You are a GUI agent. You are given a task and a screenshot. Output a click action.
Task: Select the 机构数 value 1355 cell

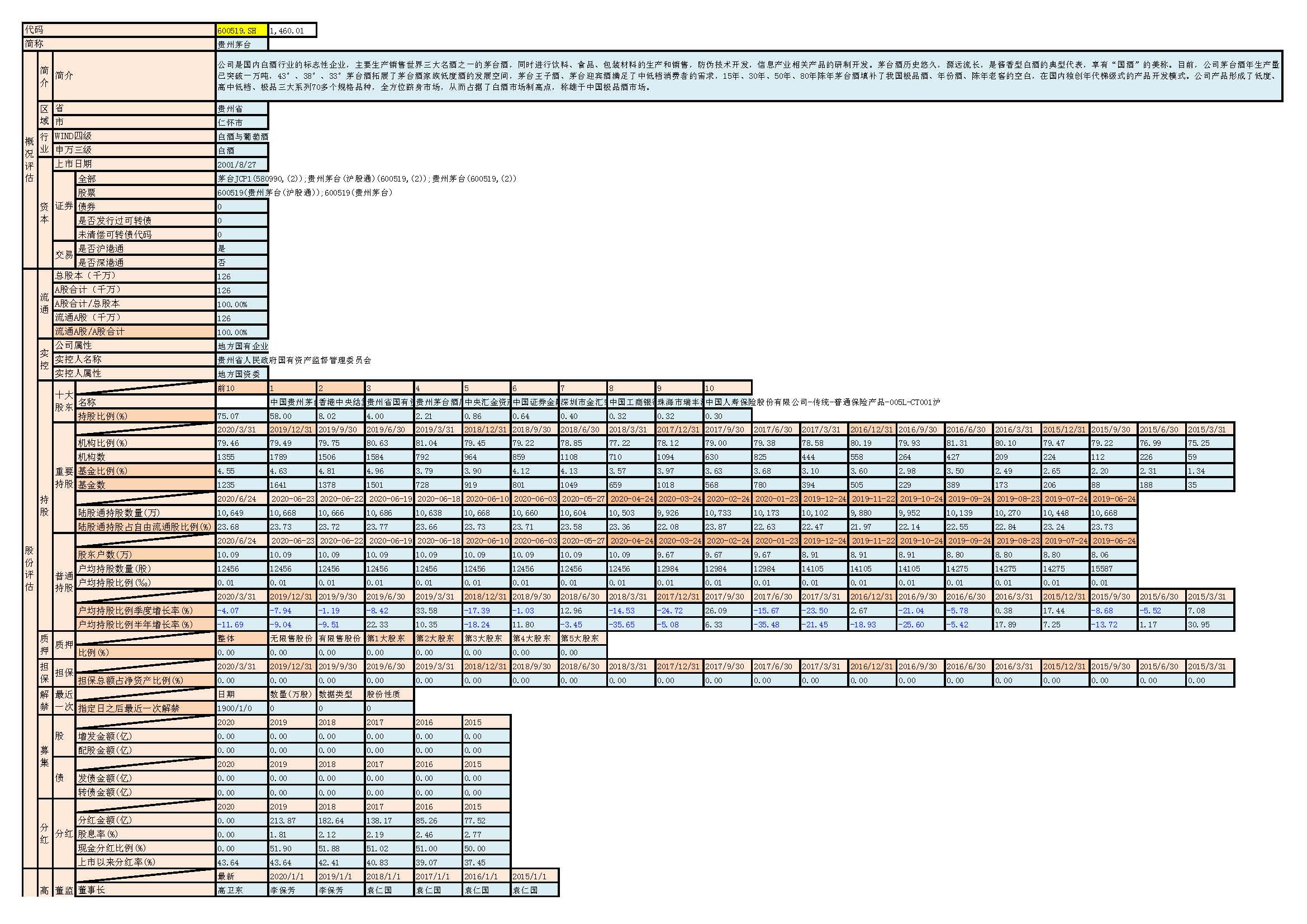241,457
